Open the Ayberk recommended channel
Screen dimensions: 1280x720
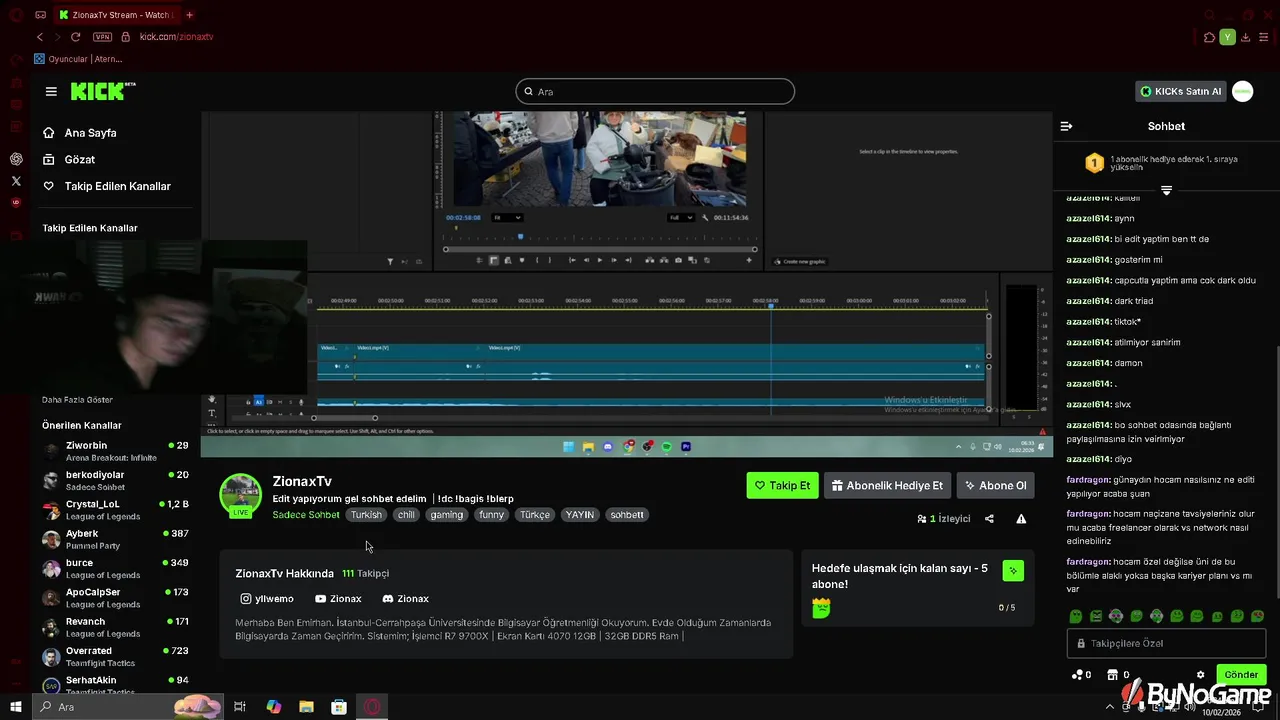point(116,539)
